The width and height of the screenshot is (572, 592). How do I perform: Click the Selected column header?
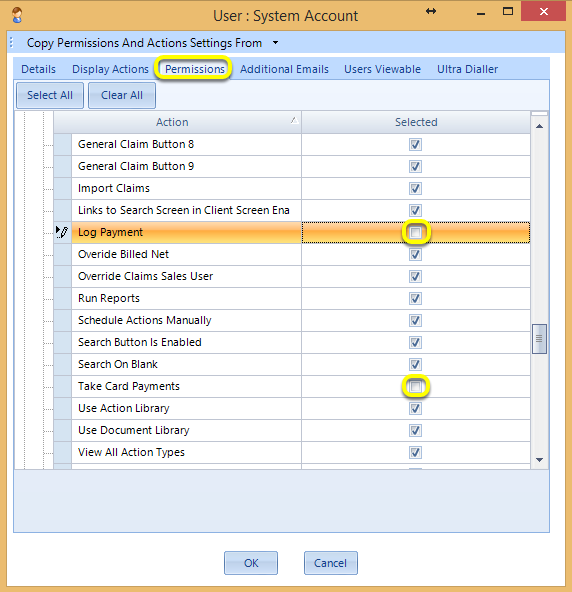click(416, 122)
